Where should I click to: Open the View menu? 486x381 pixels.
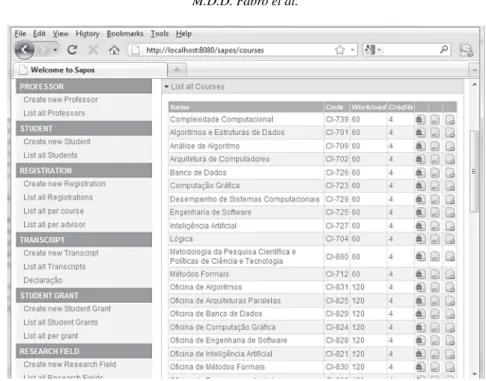click(x=61, y=34)
